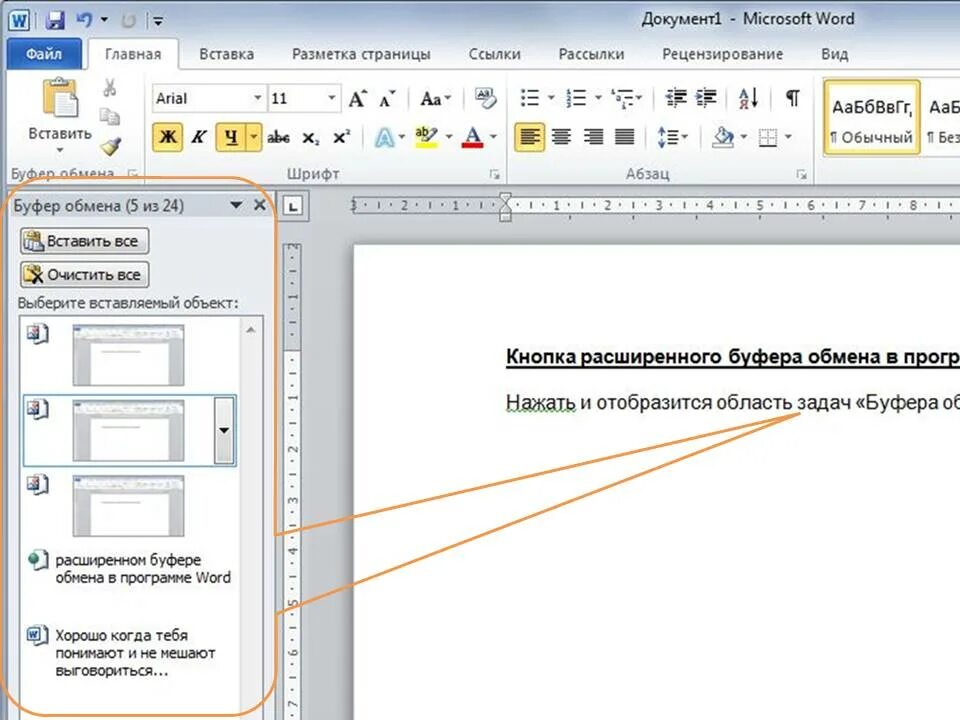The height and width of the screenshot is (720, 960).
Task: Click the Shading paint bucket icon
Action: [x=723, y=137]
